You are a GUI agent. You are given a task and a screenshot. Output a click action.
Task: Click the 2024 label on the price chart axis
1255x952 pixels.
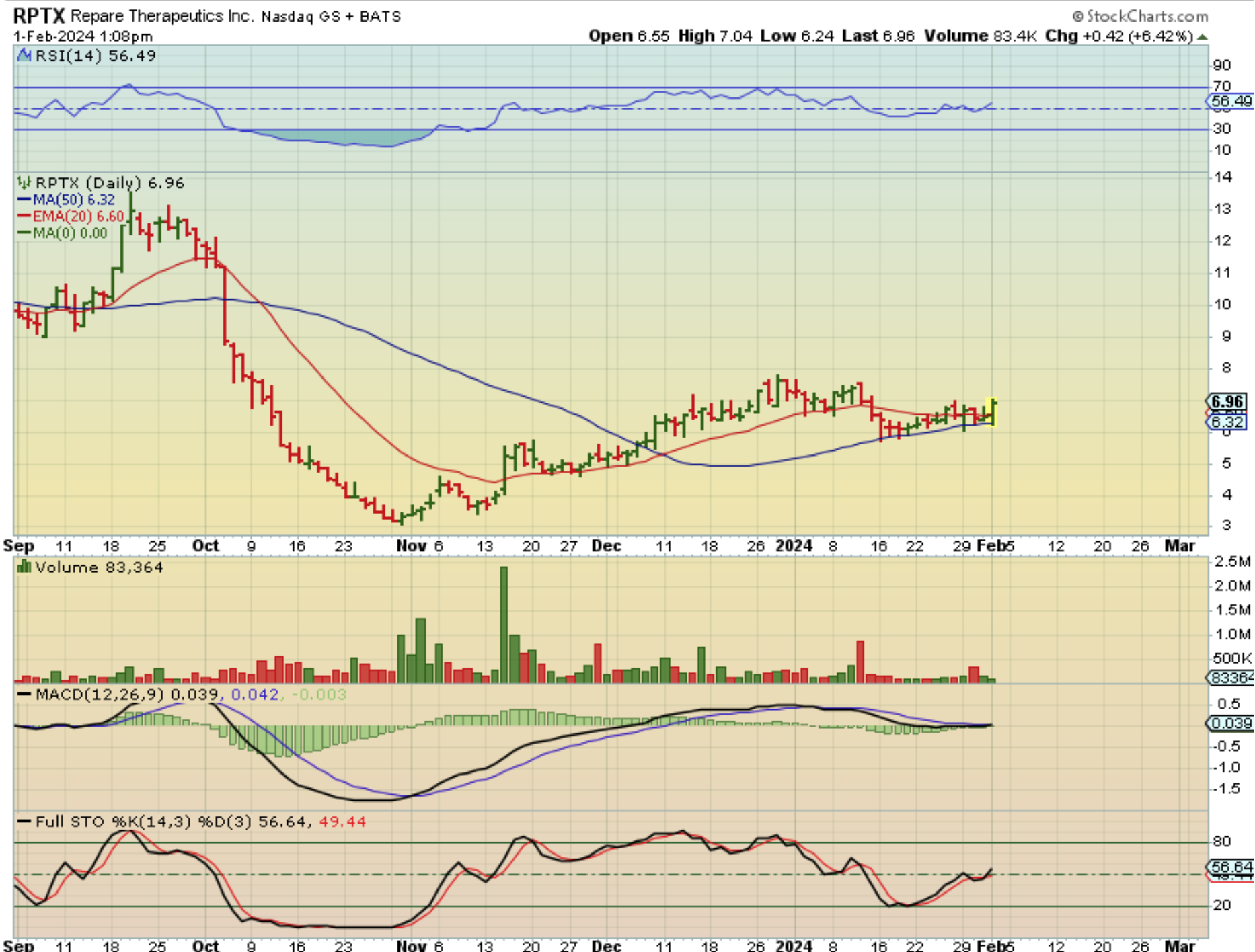(x=794, y=546)
